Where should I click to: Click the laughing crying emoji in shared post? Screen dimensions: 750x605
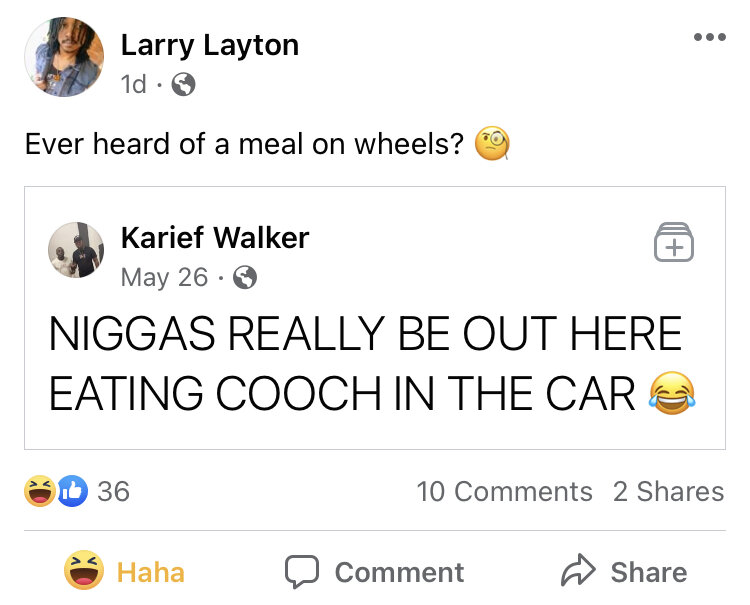click(672, 393)
